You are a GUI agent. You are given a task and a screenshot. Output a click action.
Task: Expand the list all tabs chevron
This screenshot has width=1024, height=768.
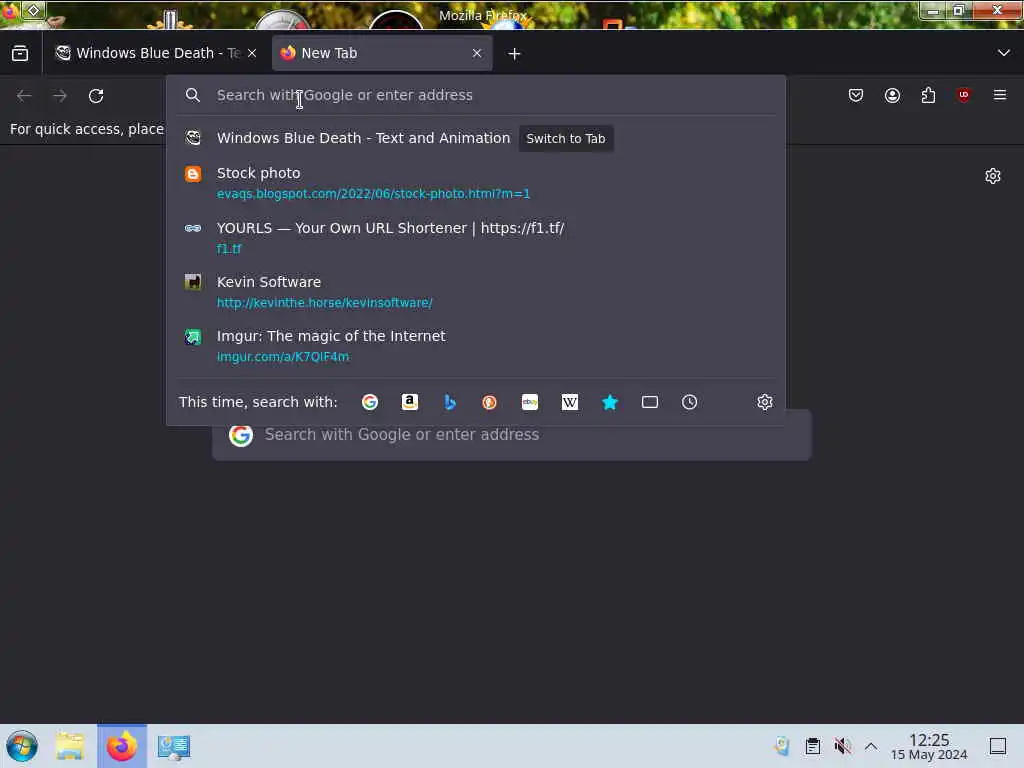tap(1004, 53)
